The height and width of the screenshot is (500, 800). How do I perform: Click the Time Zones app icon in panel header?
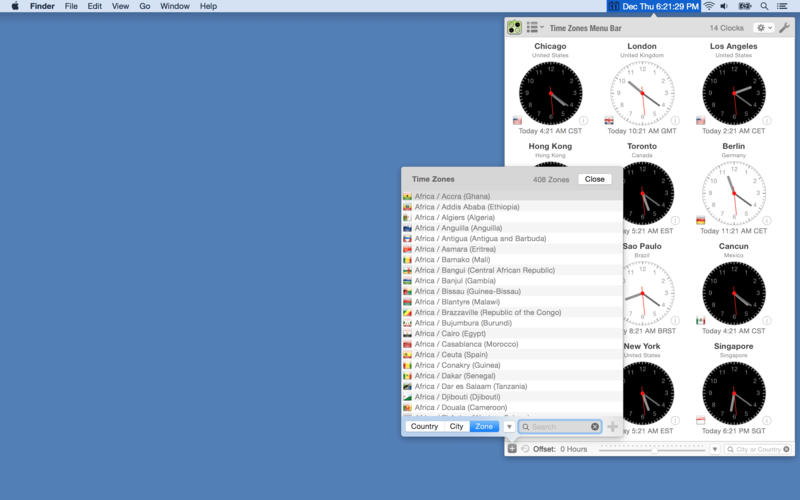point(514,27)
